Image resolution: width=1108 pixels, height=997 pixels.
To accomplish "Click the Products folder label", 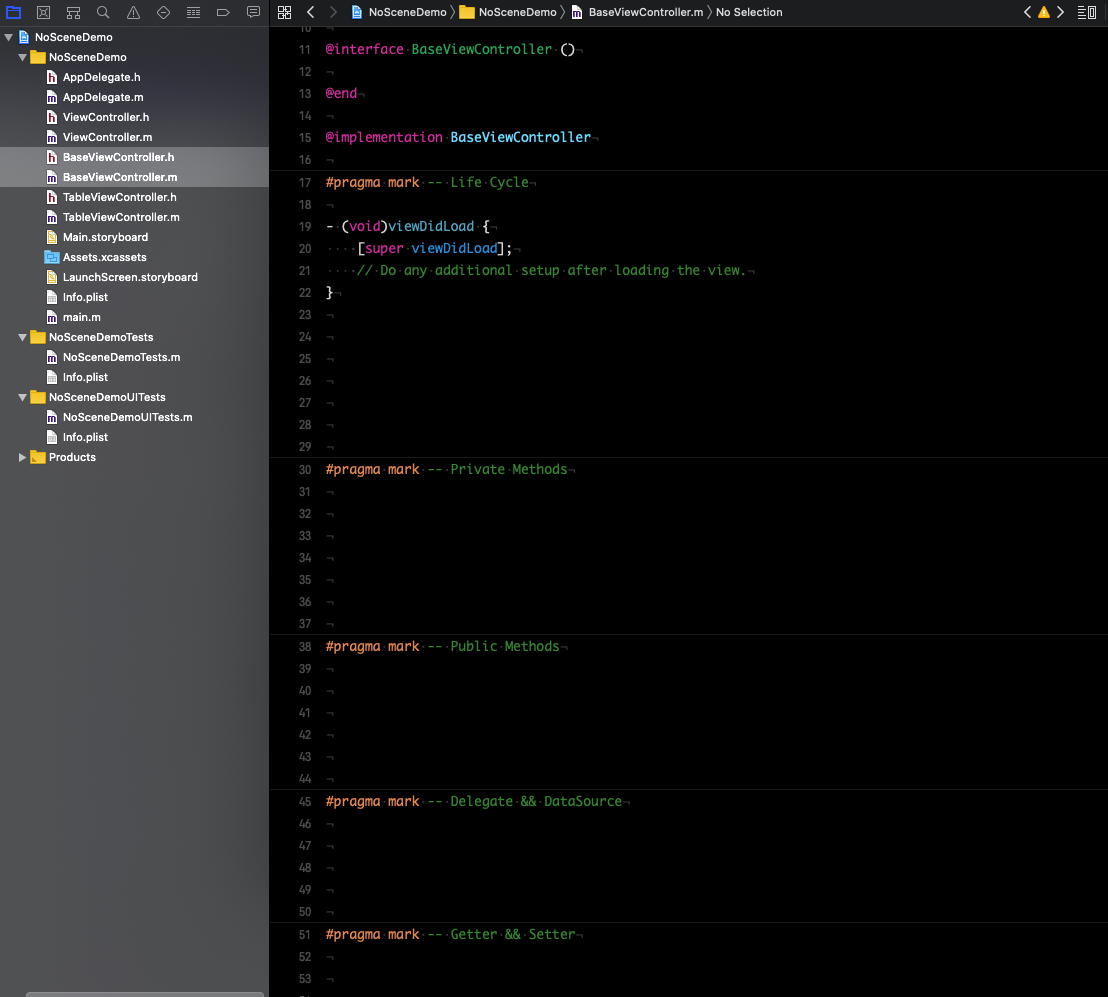I will (x=72, y=457).
